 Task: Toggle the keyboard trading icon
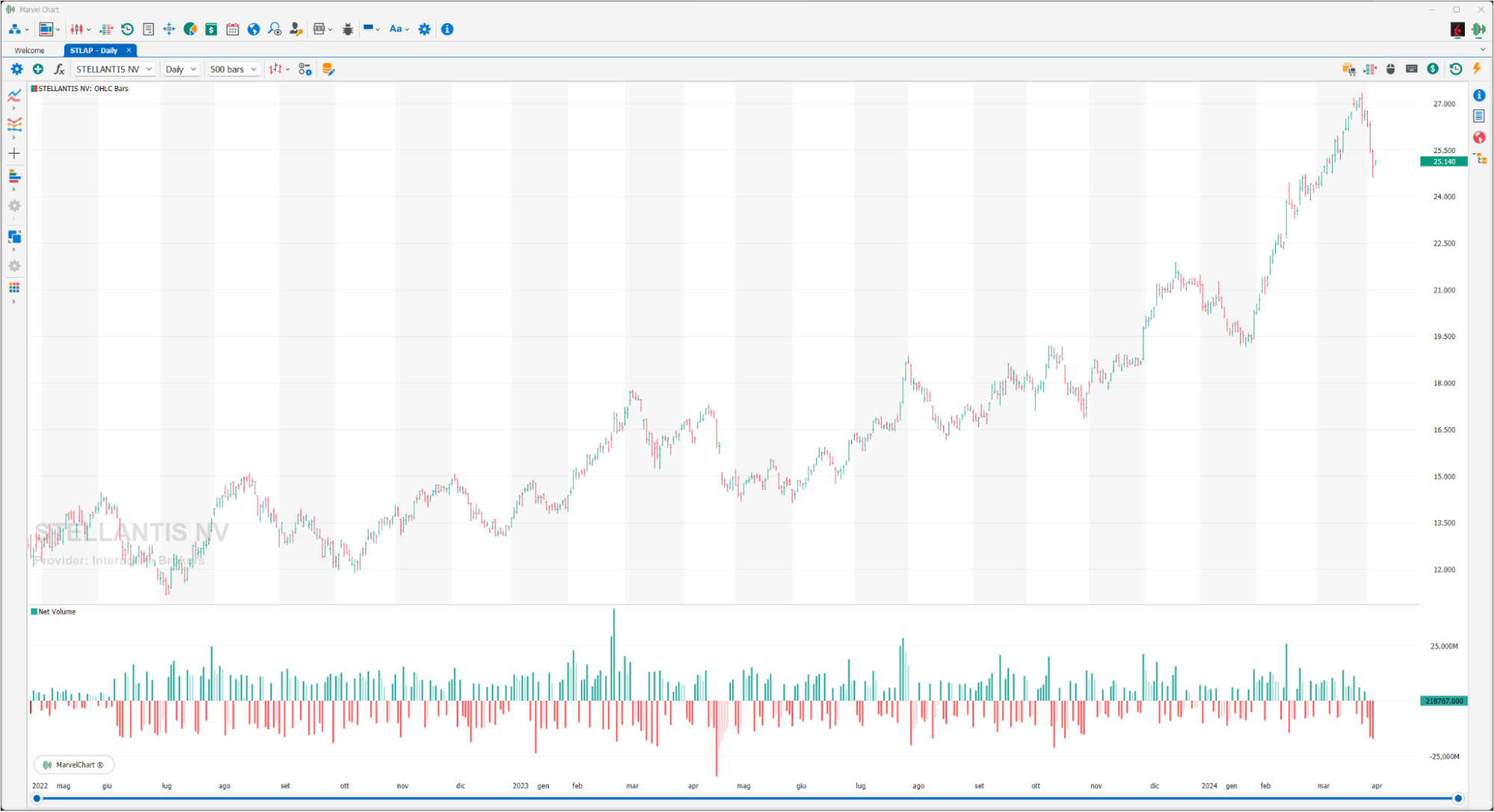point(1412,69)
